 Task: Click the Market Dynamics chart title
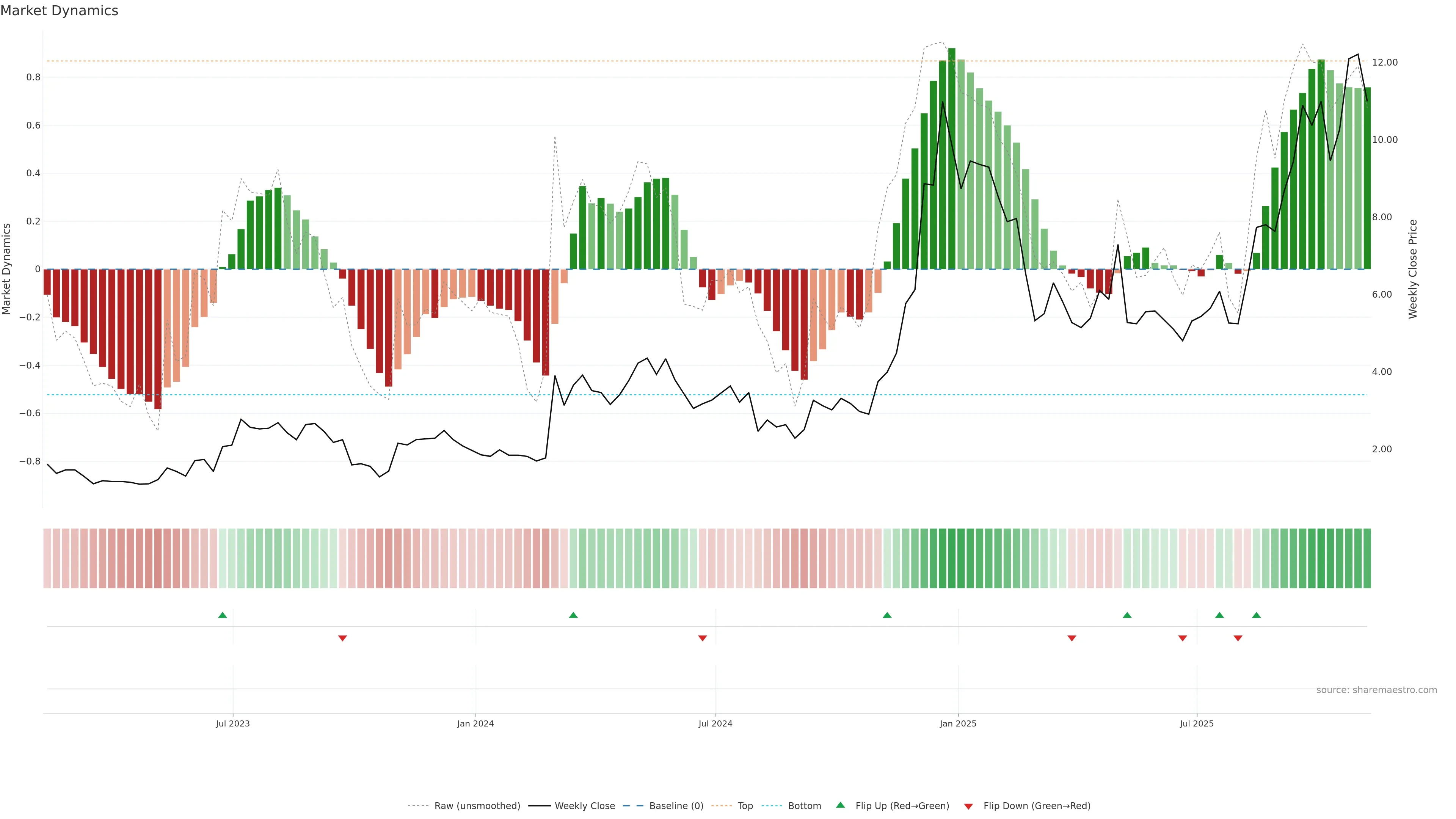[x=60, y=11]
